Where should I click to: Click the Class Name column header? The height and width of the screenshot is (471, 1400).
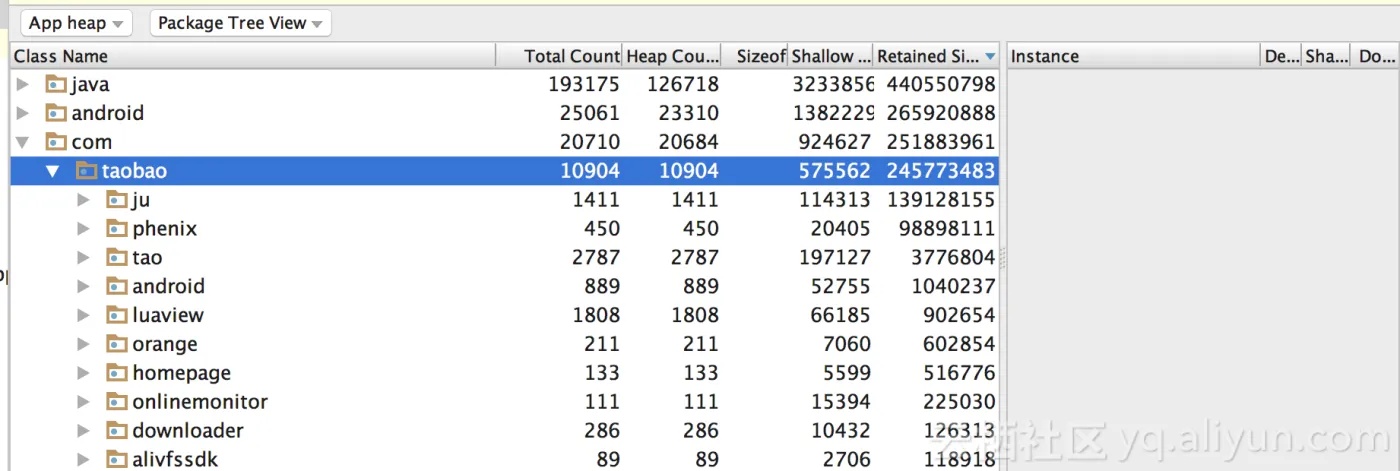(x=253, y=56)
